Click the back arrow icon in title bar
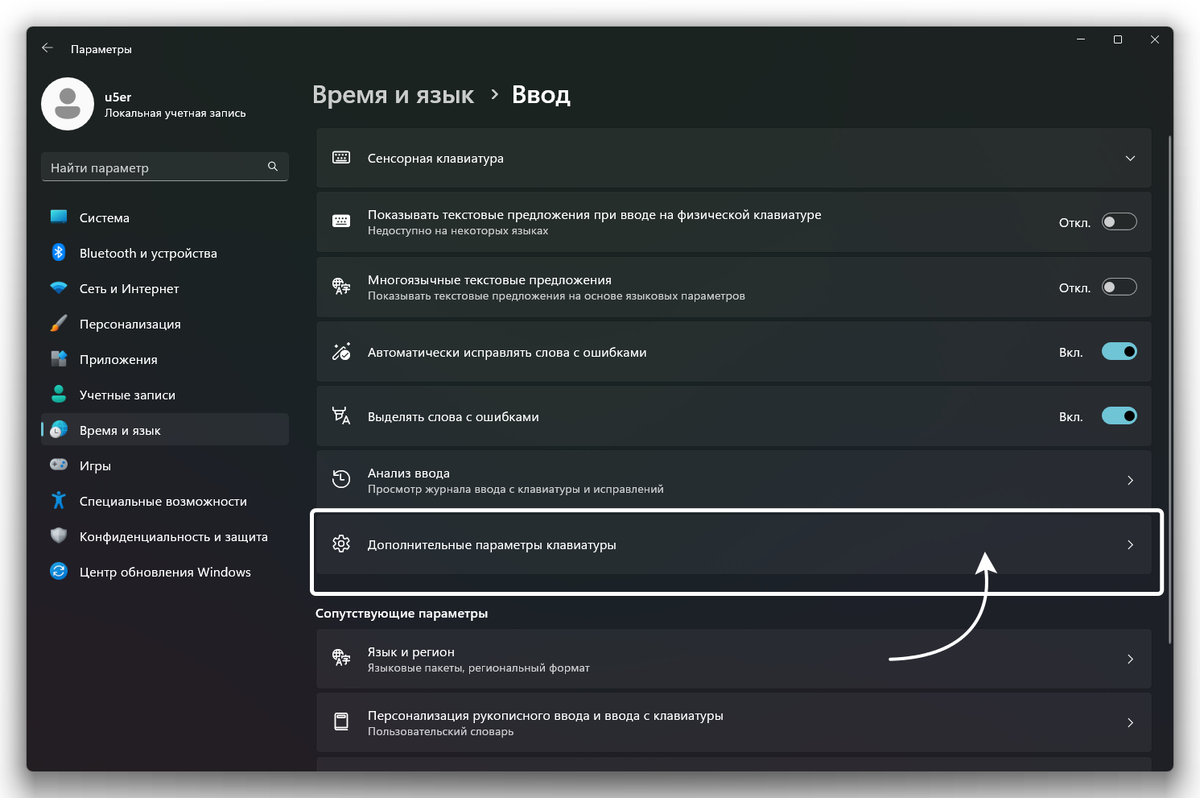1200x798 pixels. pos(47,48)
